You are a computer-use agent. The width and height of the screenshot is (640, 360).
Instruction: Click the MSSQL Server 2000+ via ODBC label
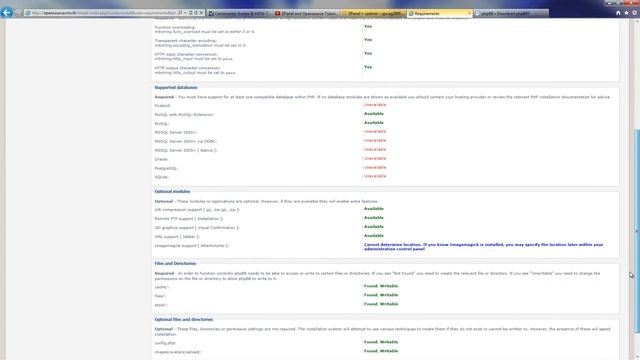(186, 141)
